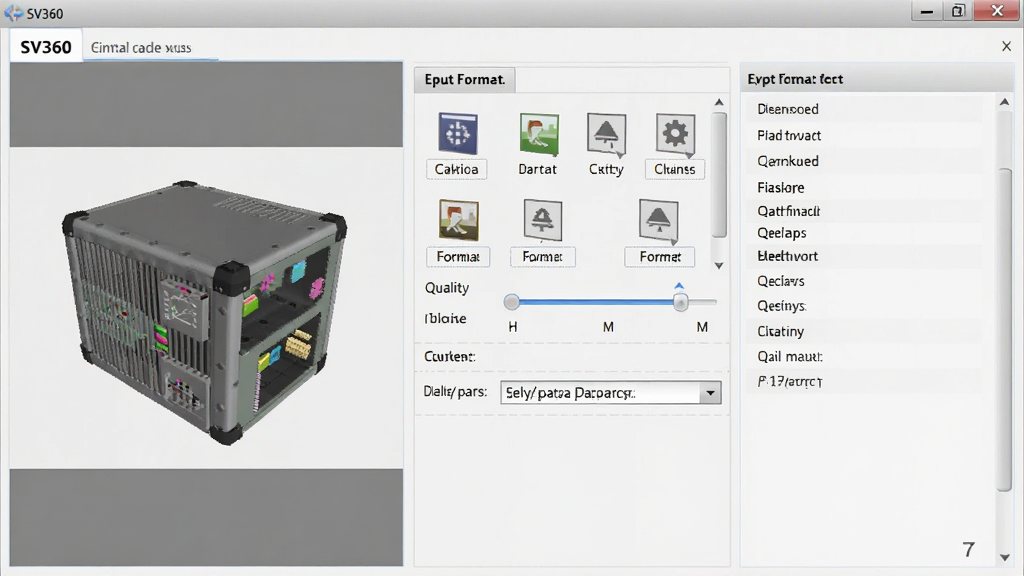The width and height of the screenshot is (1024, 576).
Task: Select the Plad tnvact list entry
Action: pos(863,135)
